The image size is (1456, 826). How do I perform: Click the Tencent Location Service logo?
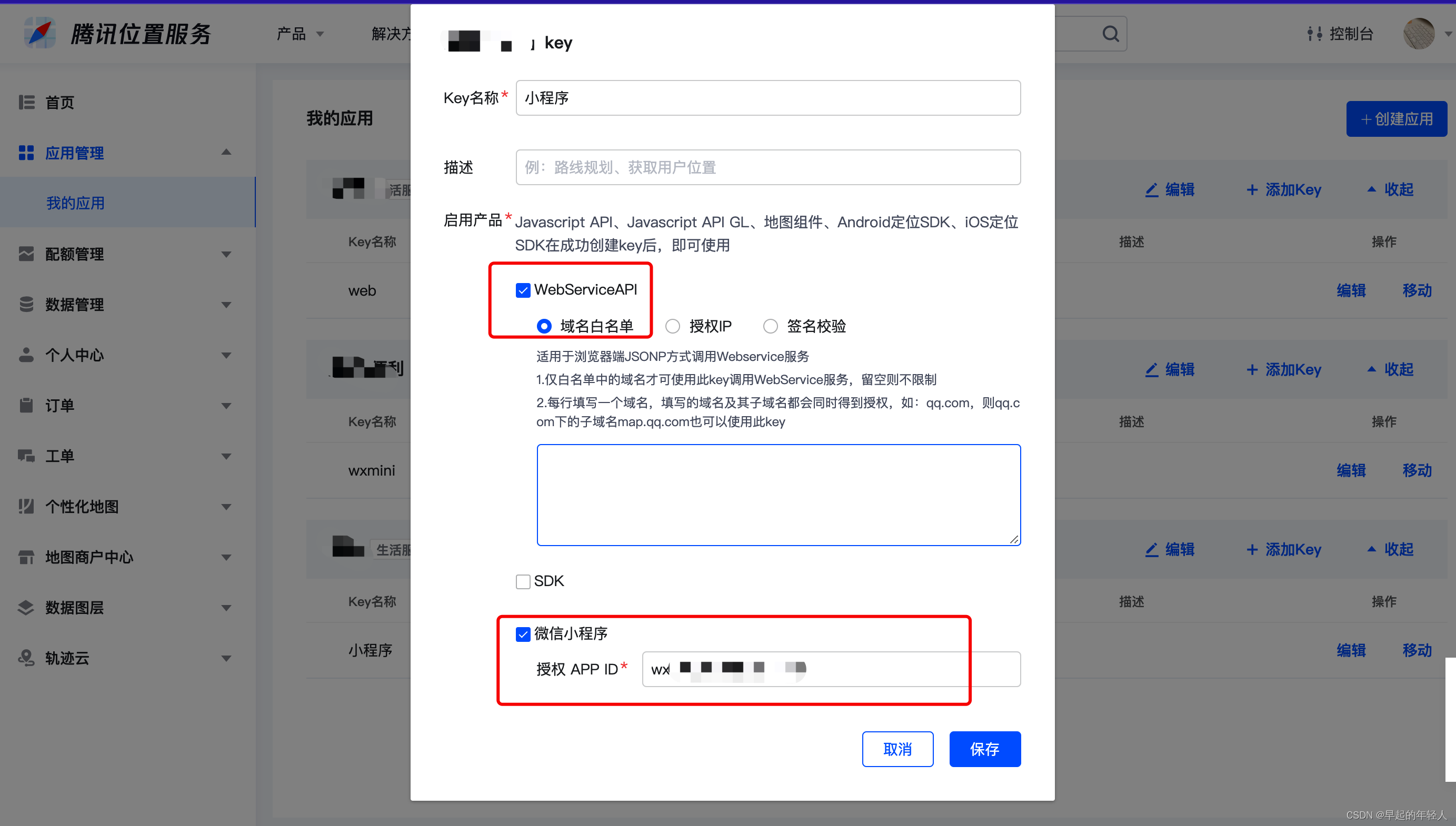point(118,34)
